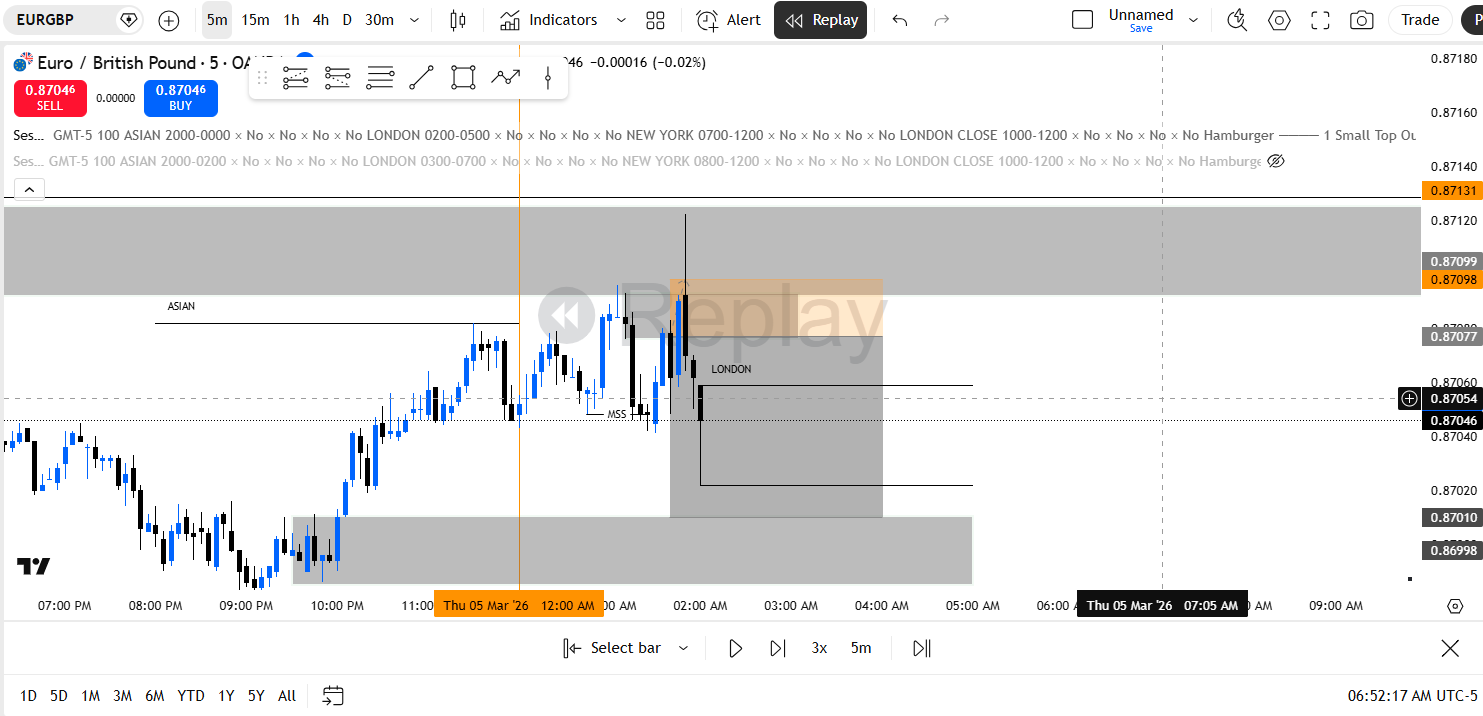Open the Trade panel button

click(1420, 20)
